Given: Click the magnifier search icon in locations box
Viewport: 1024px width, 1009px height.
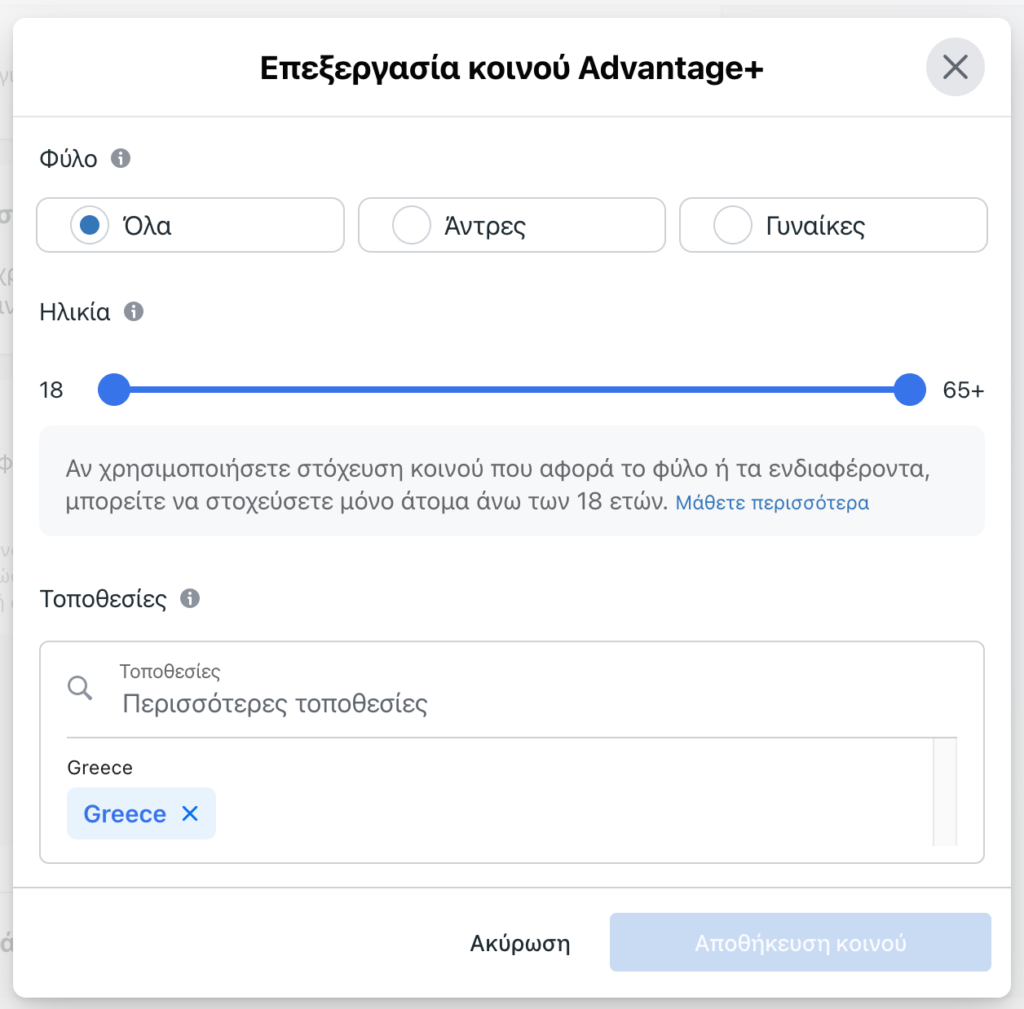Looking at the screenshot, I should click(80, 688).
